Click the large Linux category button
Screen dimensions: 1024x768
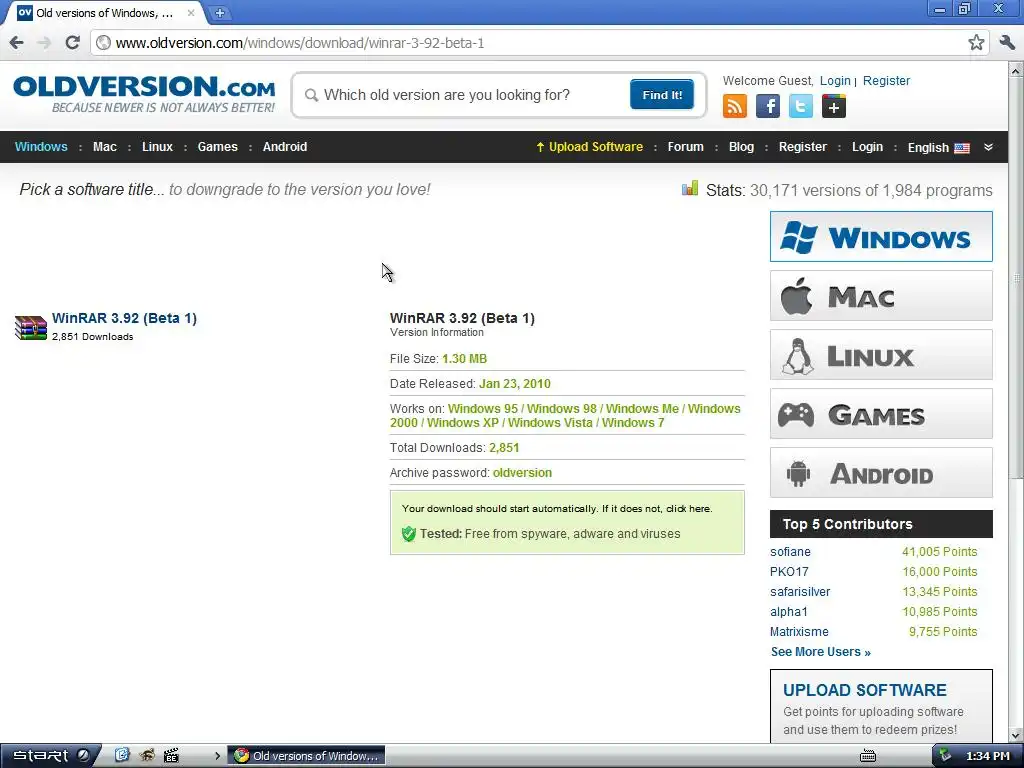pyautogui.click(x=881, y=355)
